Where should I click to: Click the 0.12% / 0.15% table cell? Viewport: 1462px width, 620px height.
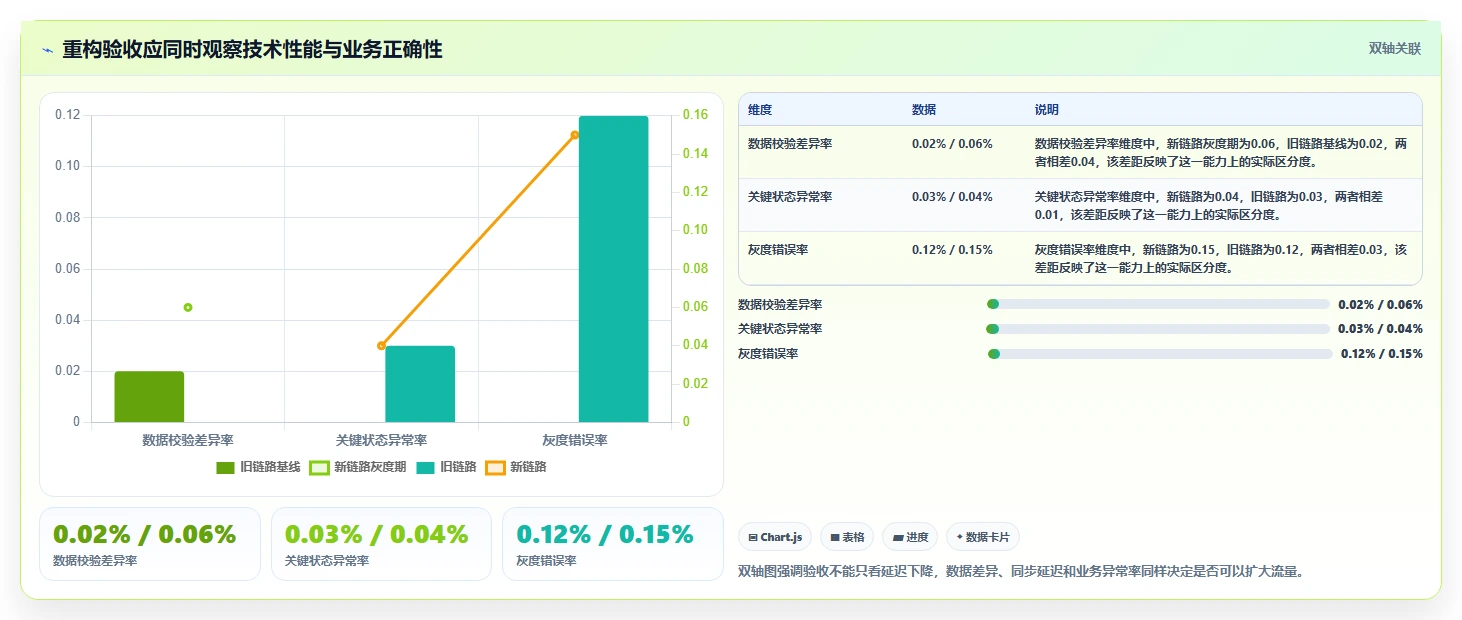pos(952,250)
